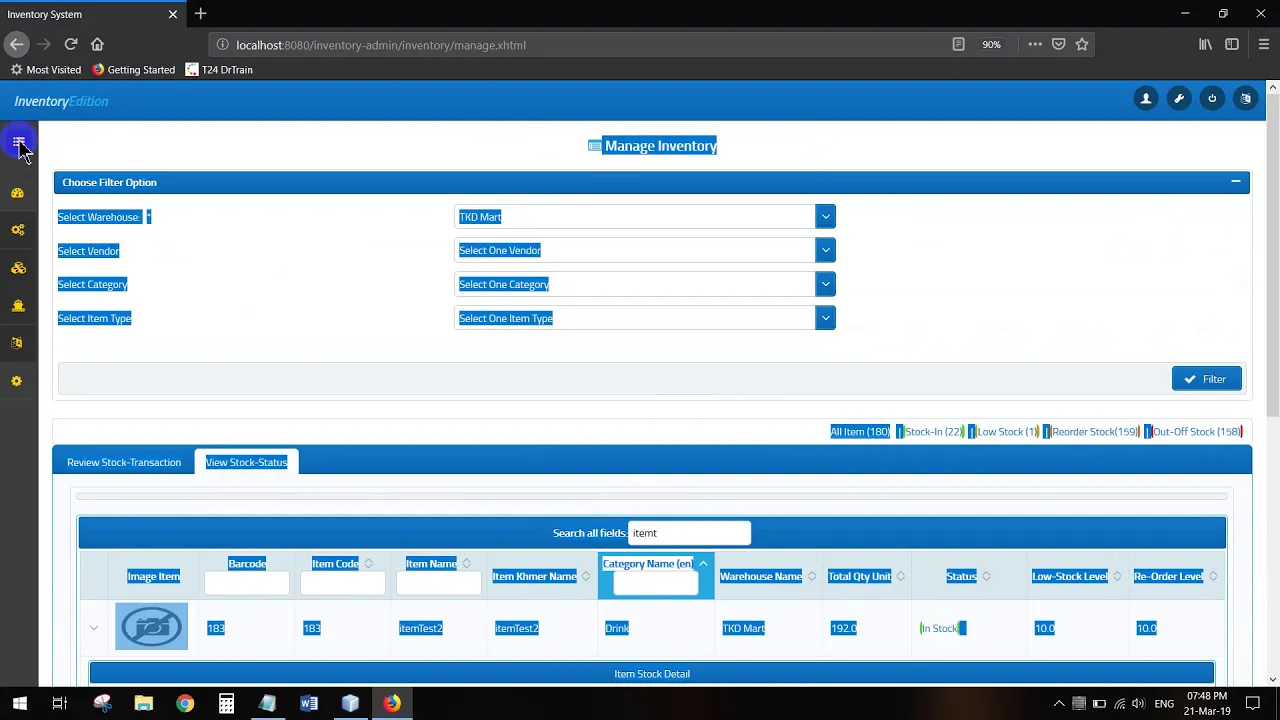The width and height of the screenshot is (1280, 720).
Task: Show Stock-In (22) items
Action: point(931,432)
